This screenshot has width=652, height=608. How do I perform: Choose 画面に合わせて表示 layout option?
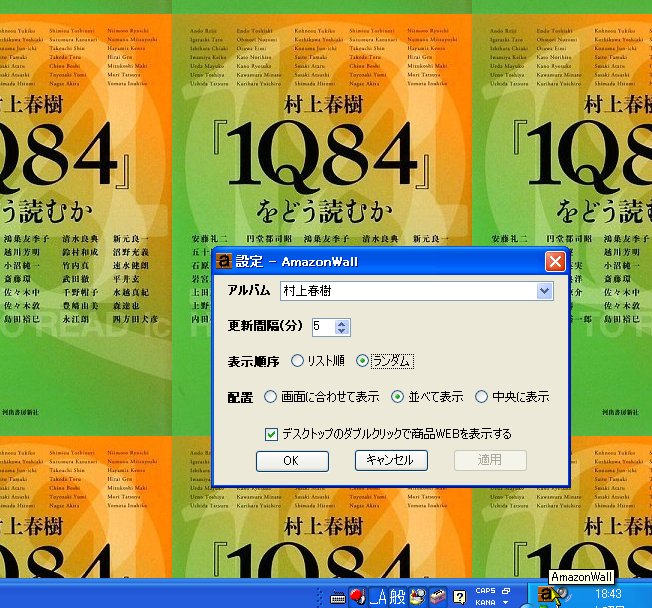click(321, 397)
